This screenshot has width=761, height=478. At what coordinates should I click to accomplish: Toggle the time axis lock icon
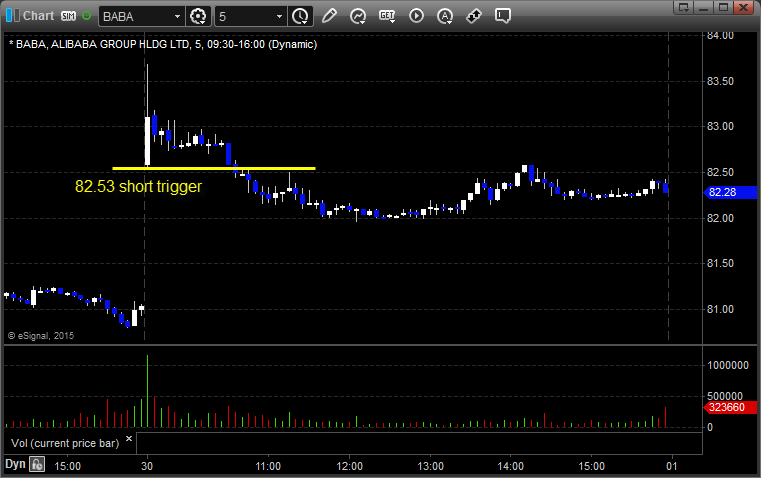(x=36, y=464)
